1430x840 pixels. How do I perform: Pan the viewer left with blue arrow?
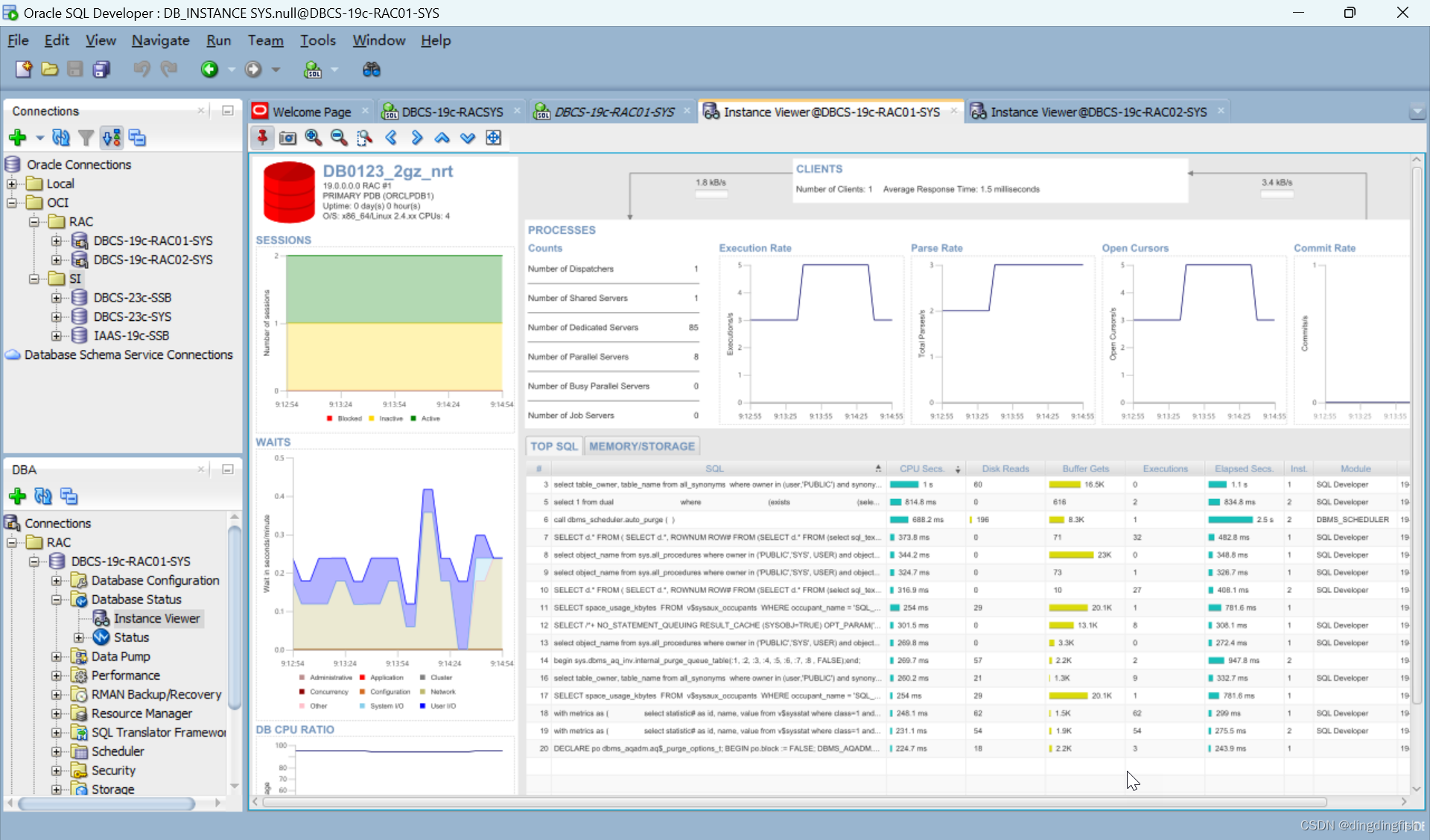(x=391, y=138)
